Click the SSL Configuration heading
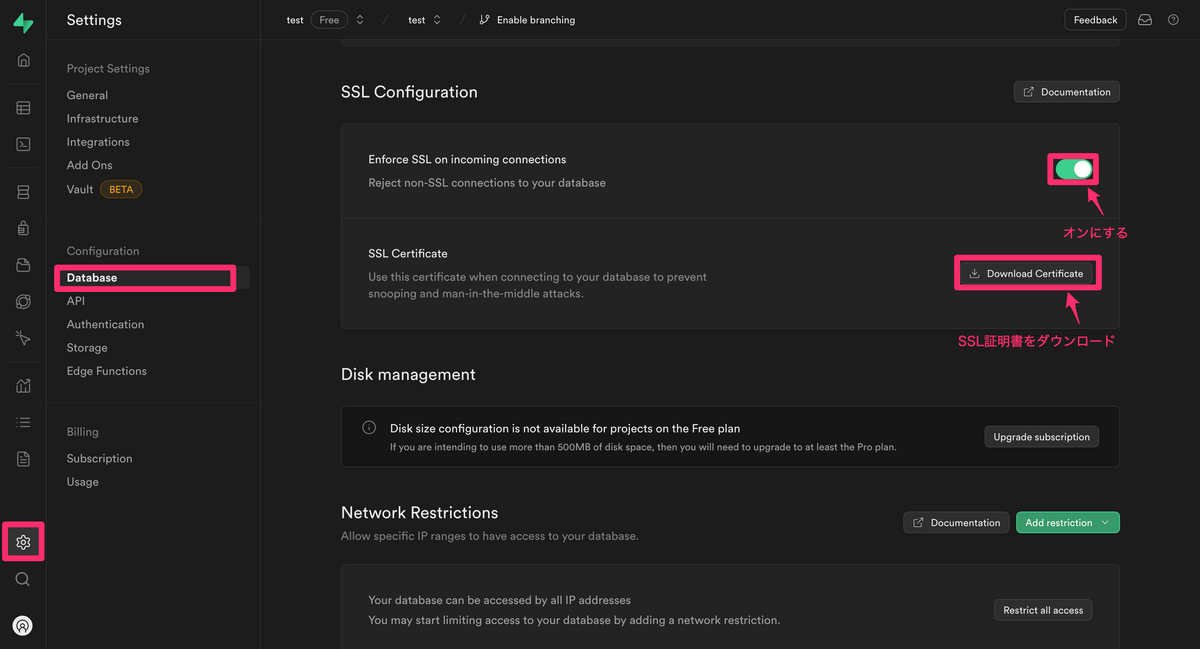Image resolution: width=1200 pixels, height=649 pixels. coord(409,92)
